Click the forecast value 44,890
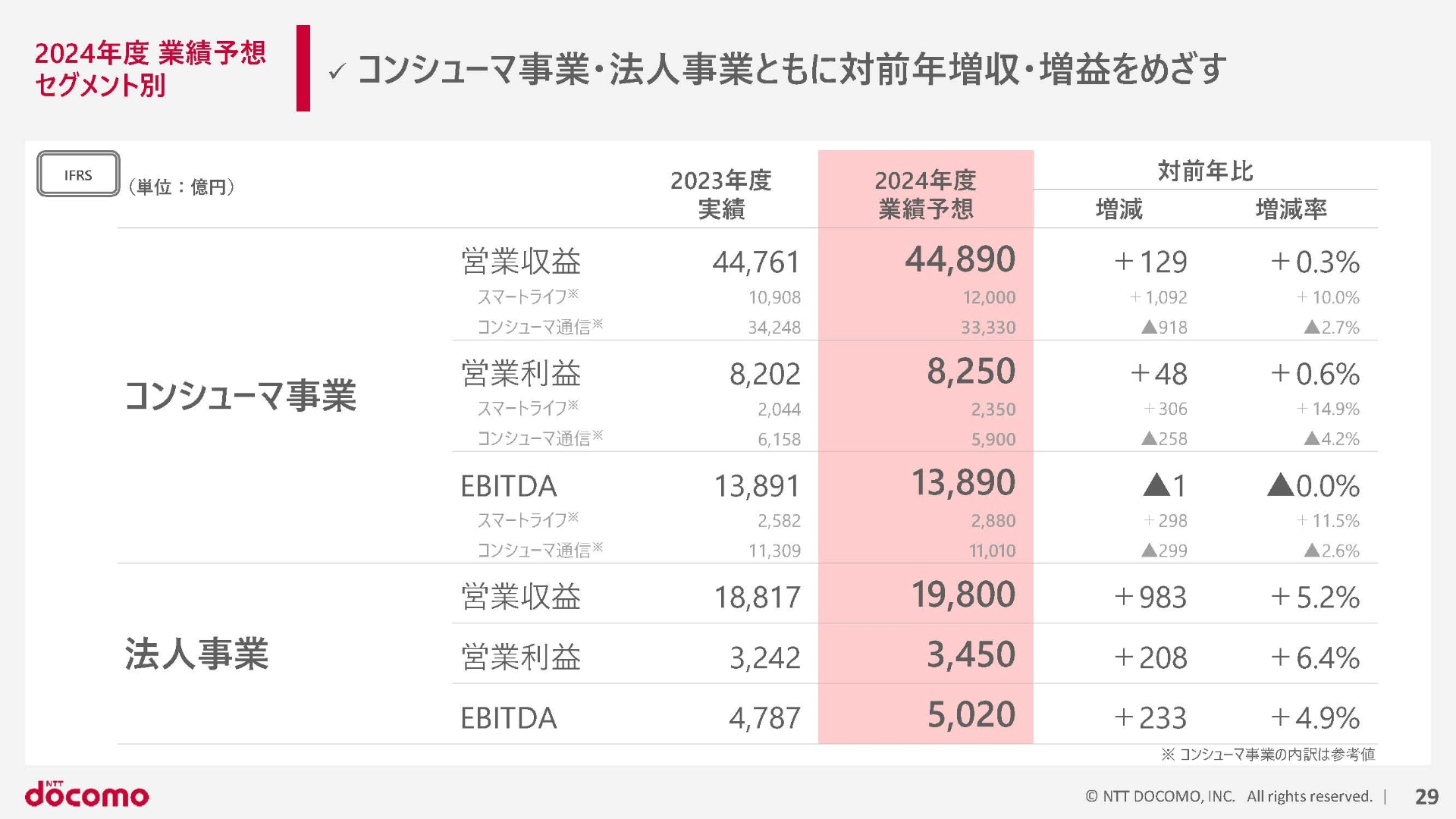The height and width of the screenshot is (819, 1456). [x=959, y=260]
